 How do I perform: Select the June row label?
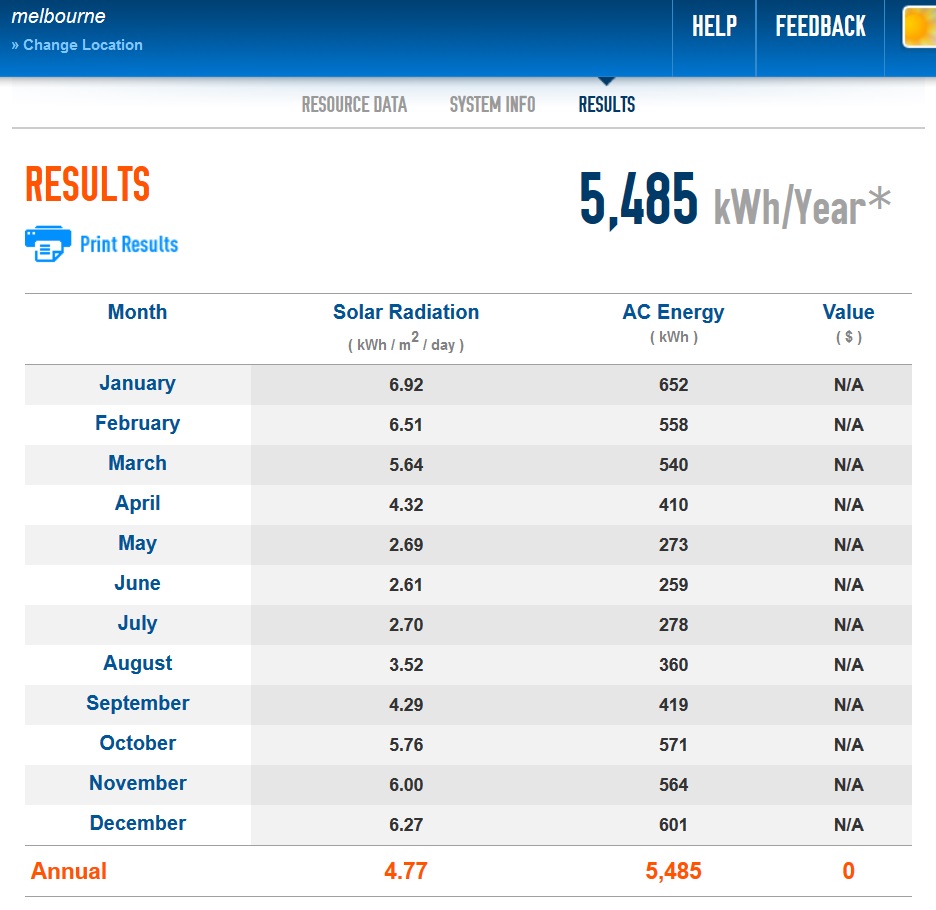(137, 583)
